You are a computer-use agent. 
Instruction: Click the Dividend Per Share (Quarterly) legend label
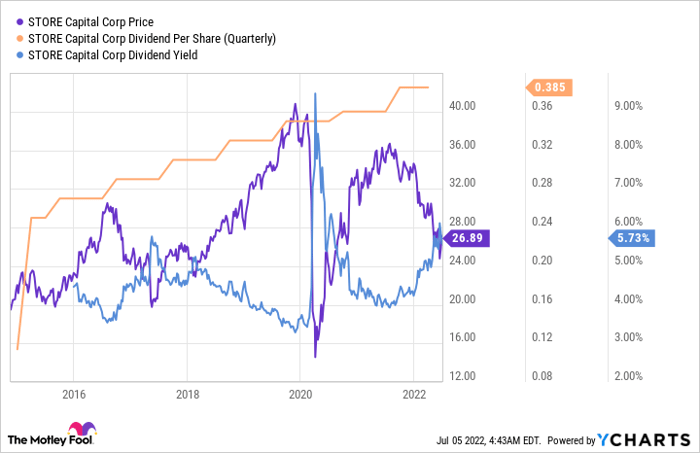point(148,38)
